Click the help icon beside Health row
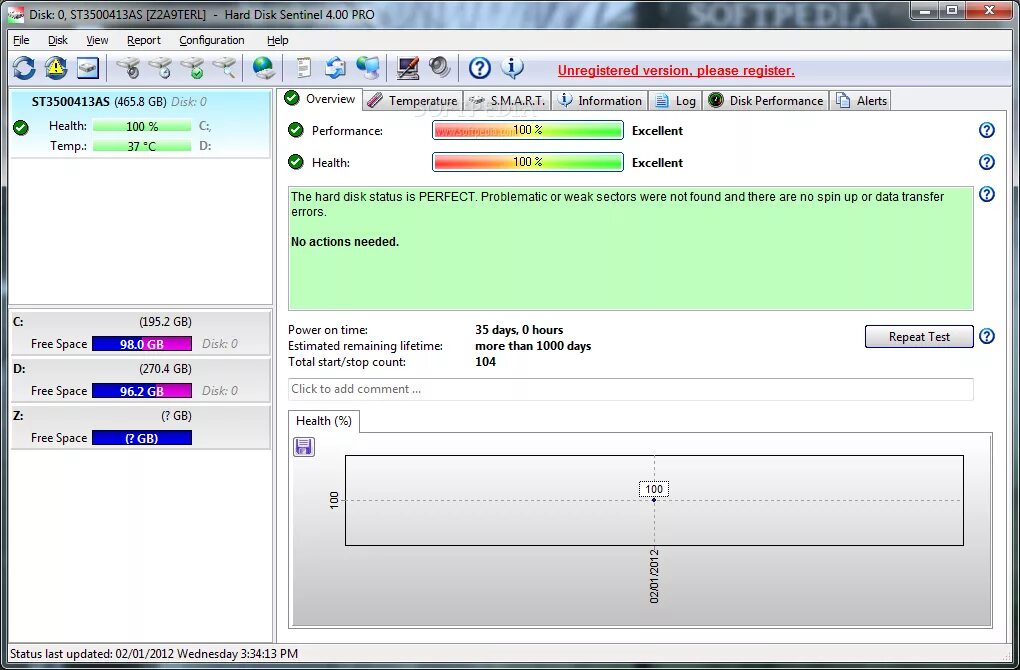Screen dimensions: 1020x670 tap(987, 162)
